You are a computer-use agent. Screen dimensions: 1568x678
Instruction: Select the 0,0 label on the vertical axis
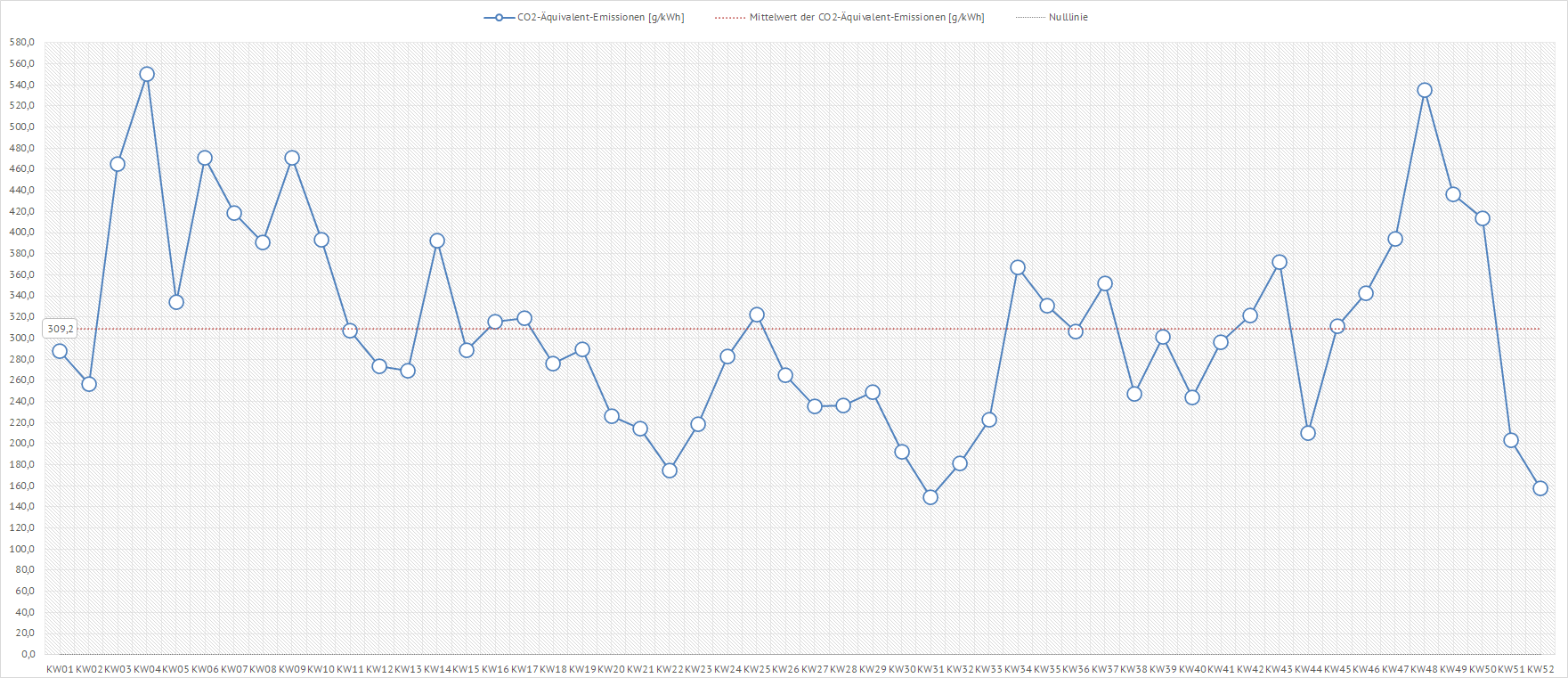[x=28, y=654]
